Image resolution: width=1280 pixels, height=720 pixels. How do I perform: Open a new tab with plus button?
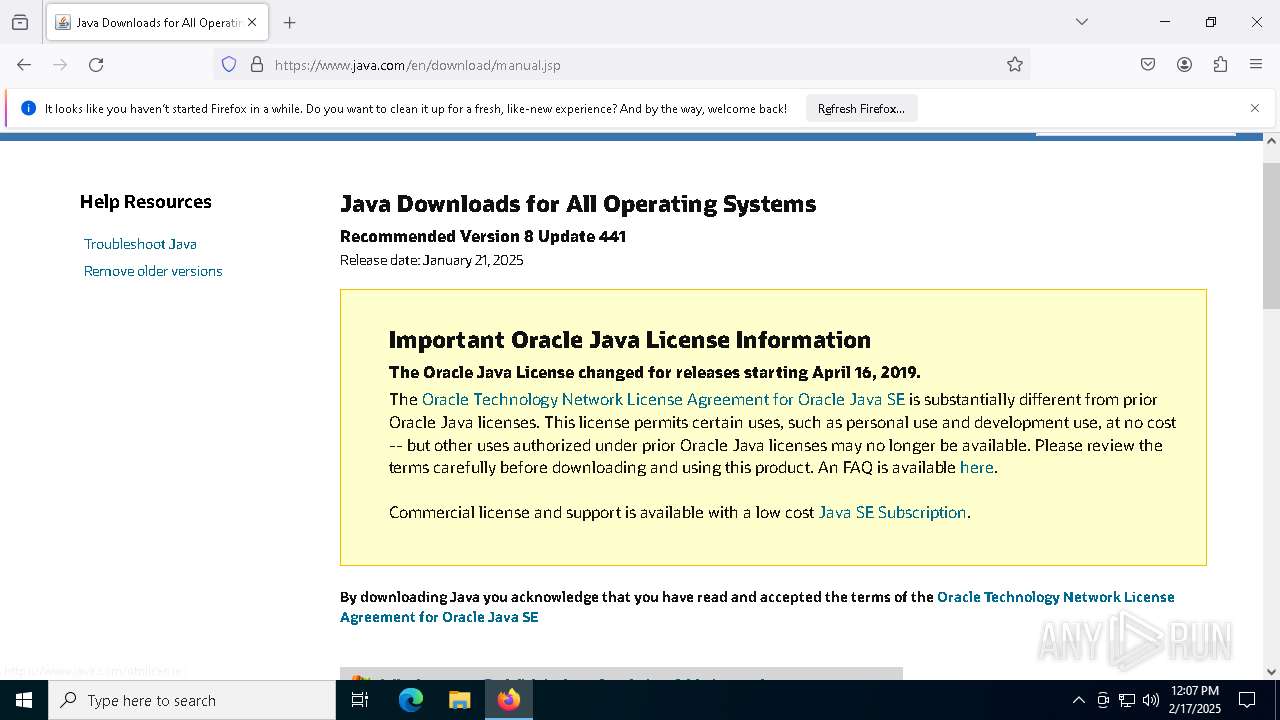tap(290, 22)
